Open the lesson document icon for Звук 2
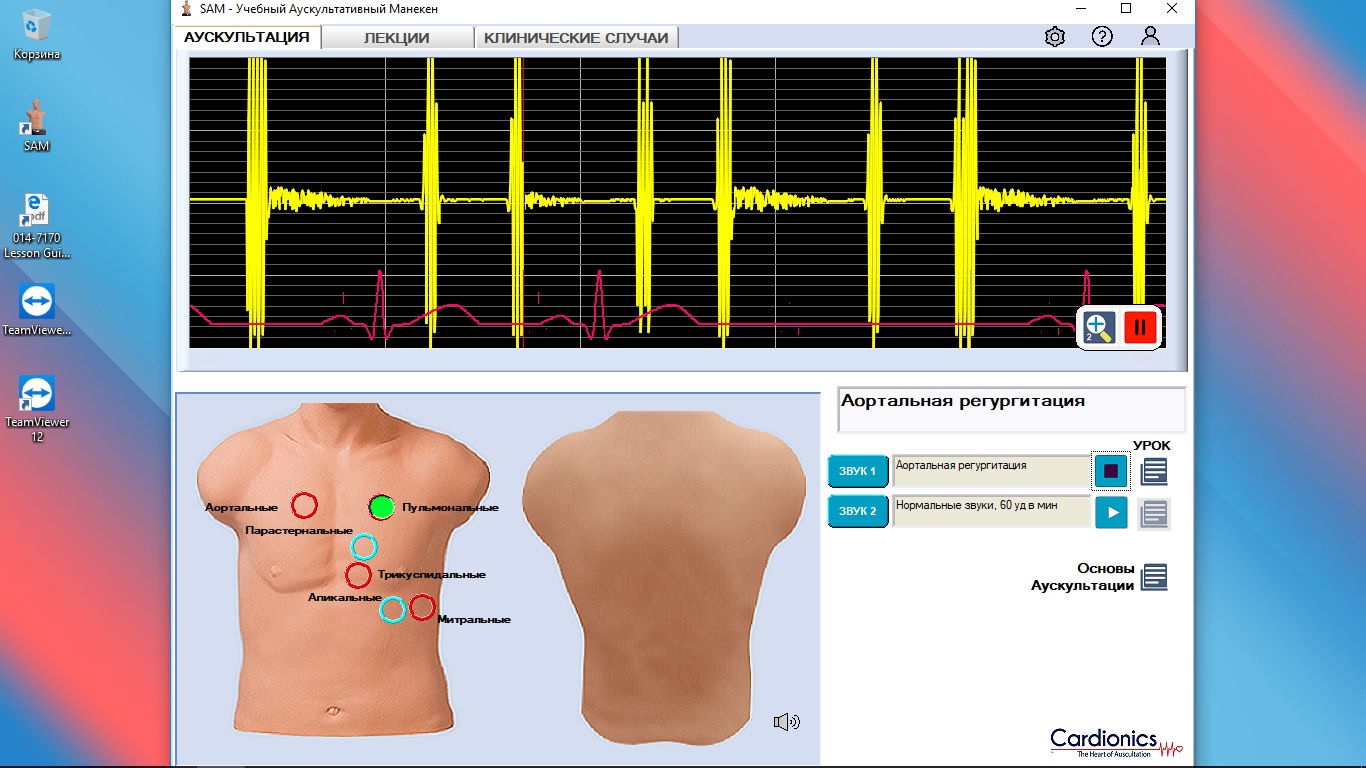The width and height of the screenshot is (1366, 768). pyautogui.click(x=1153, y=513)
